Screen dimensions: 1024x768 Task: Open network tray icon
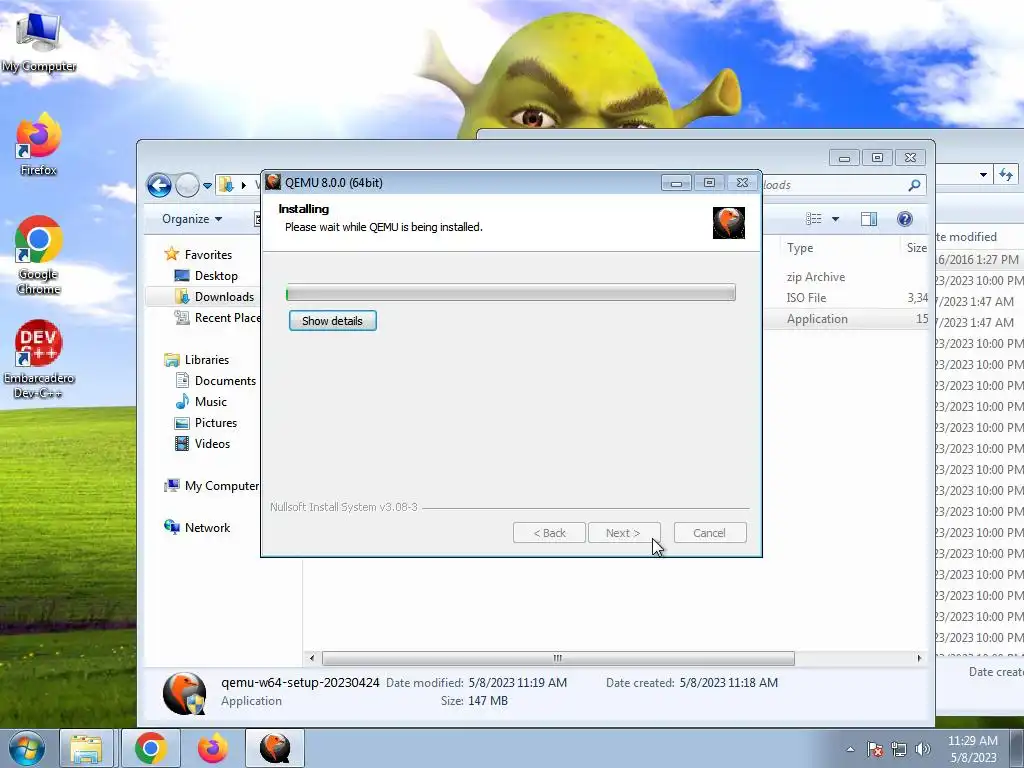[899, 749]
